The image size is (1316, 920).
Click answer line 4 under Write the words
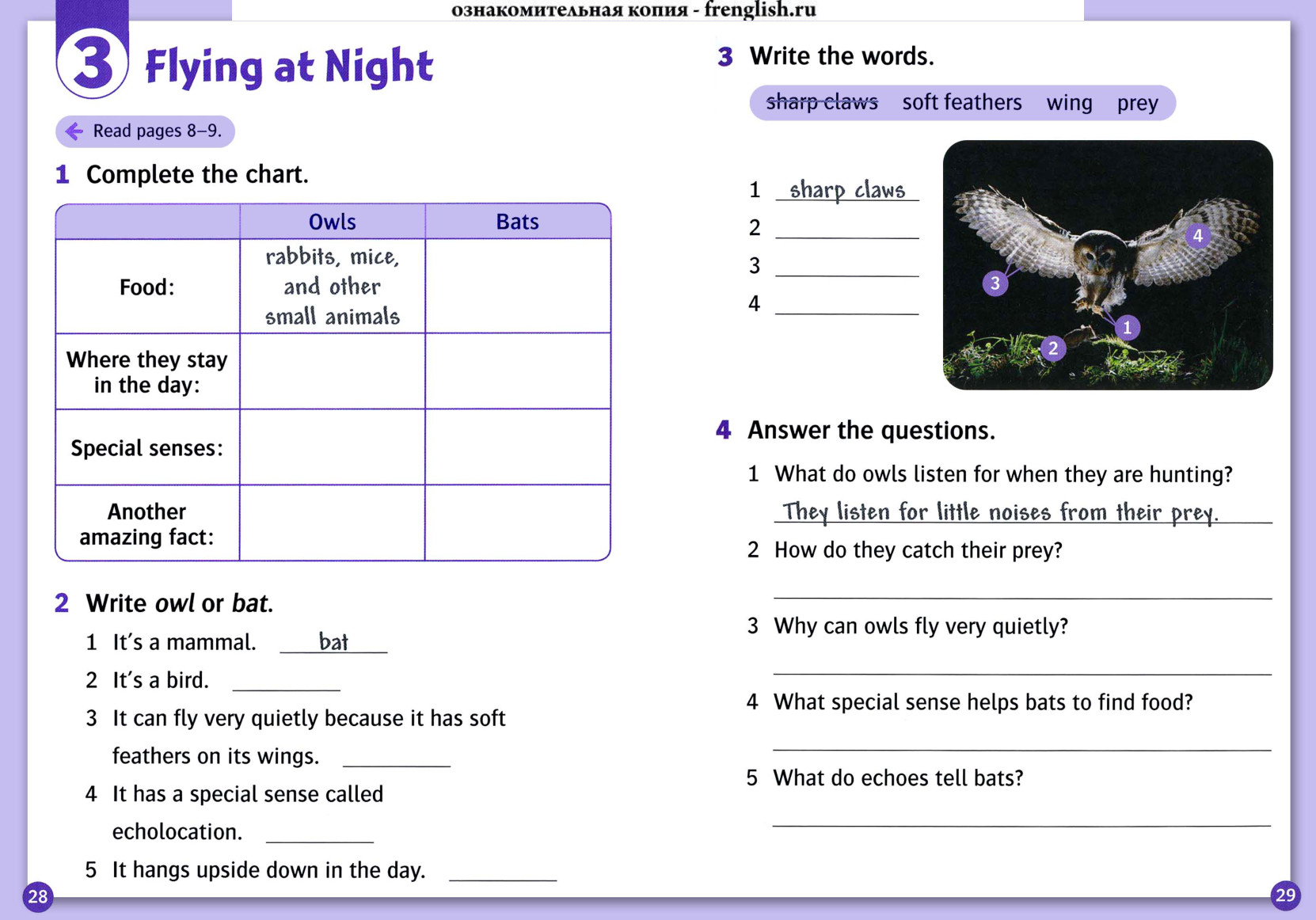coord(847,305)
